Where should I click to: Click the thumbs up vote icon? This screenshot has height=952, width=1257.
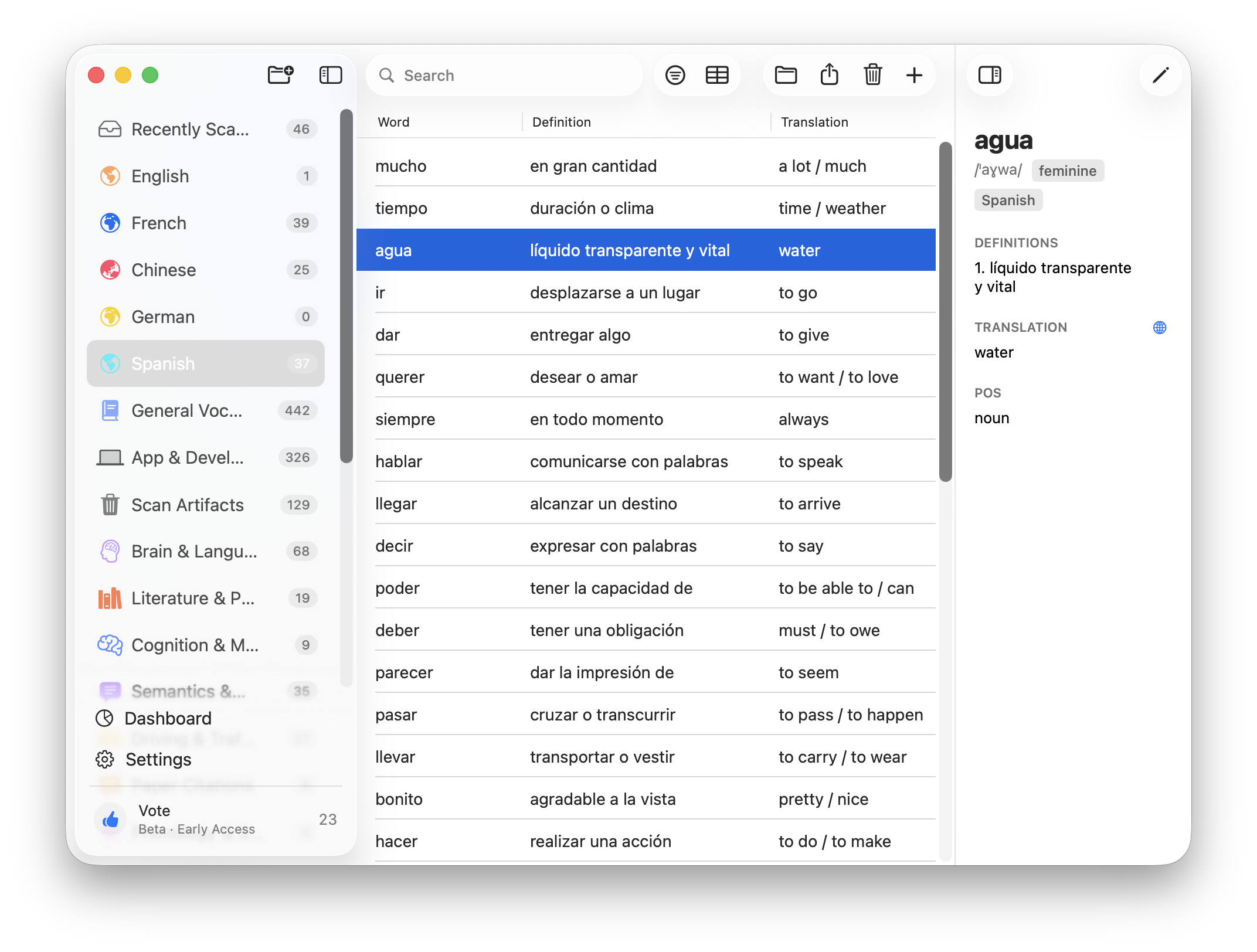coord(110,820)
